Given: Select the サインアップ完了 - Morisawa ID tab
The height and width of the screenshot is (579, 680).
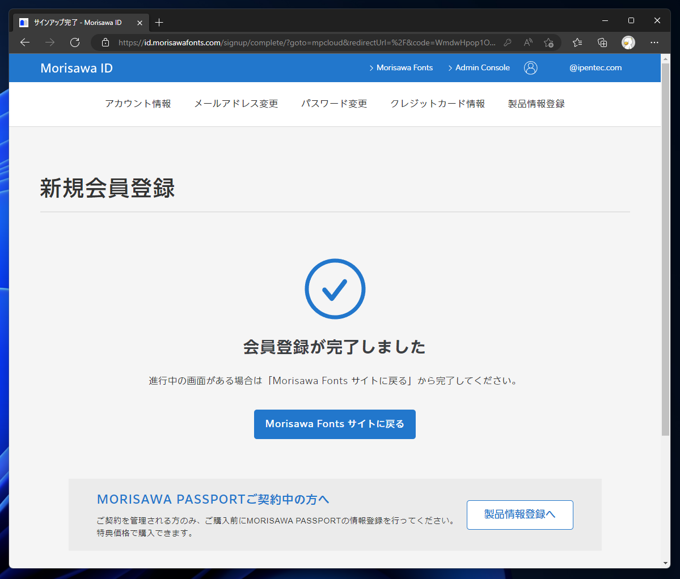Looking at the screenshot, I should tap(81, 23).
